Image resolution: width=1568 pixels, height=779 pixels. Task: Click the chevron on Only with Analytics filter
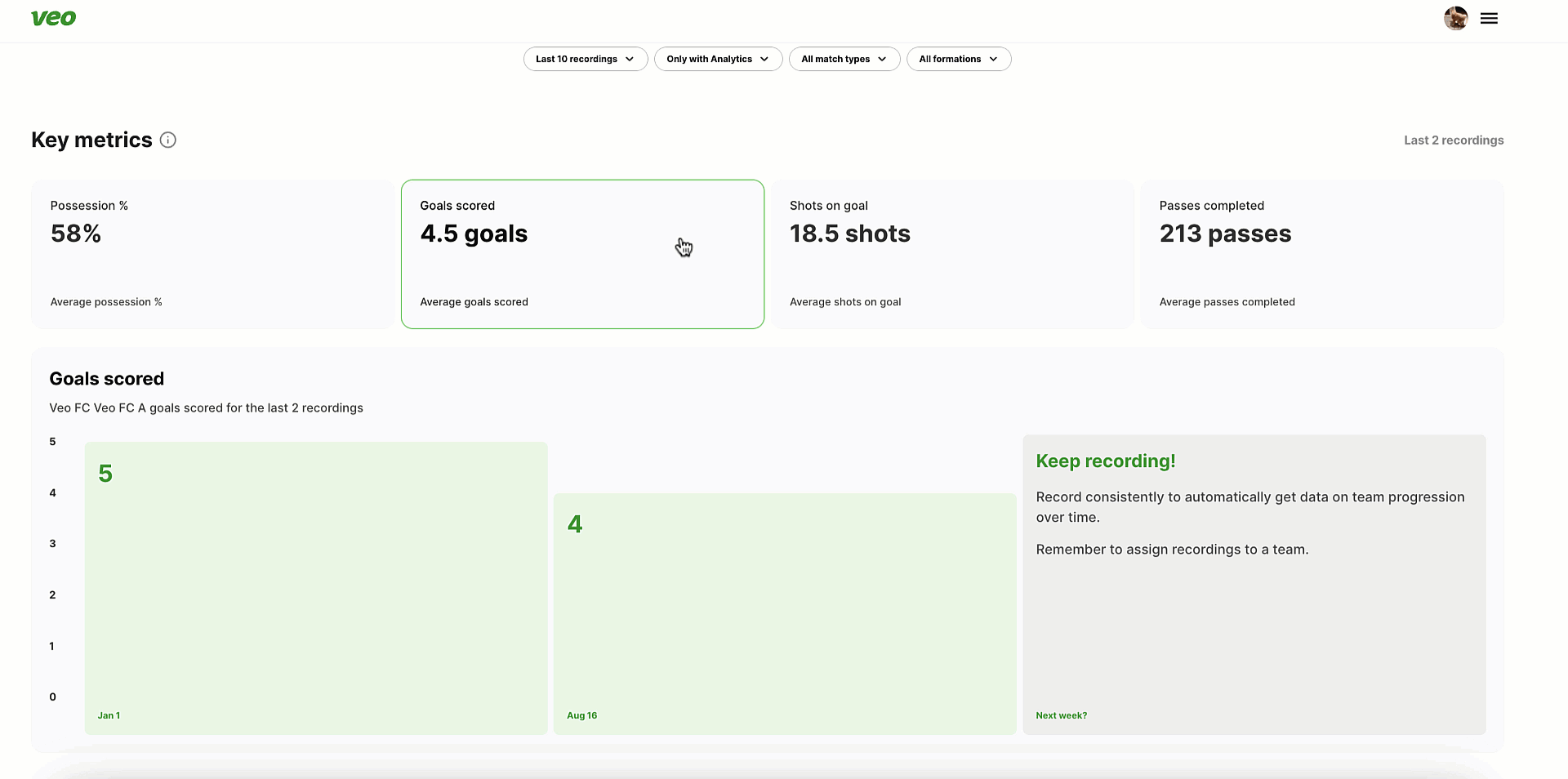(x=764, y=59)
